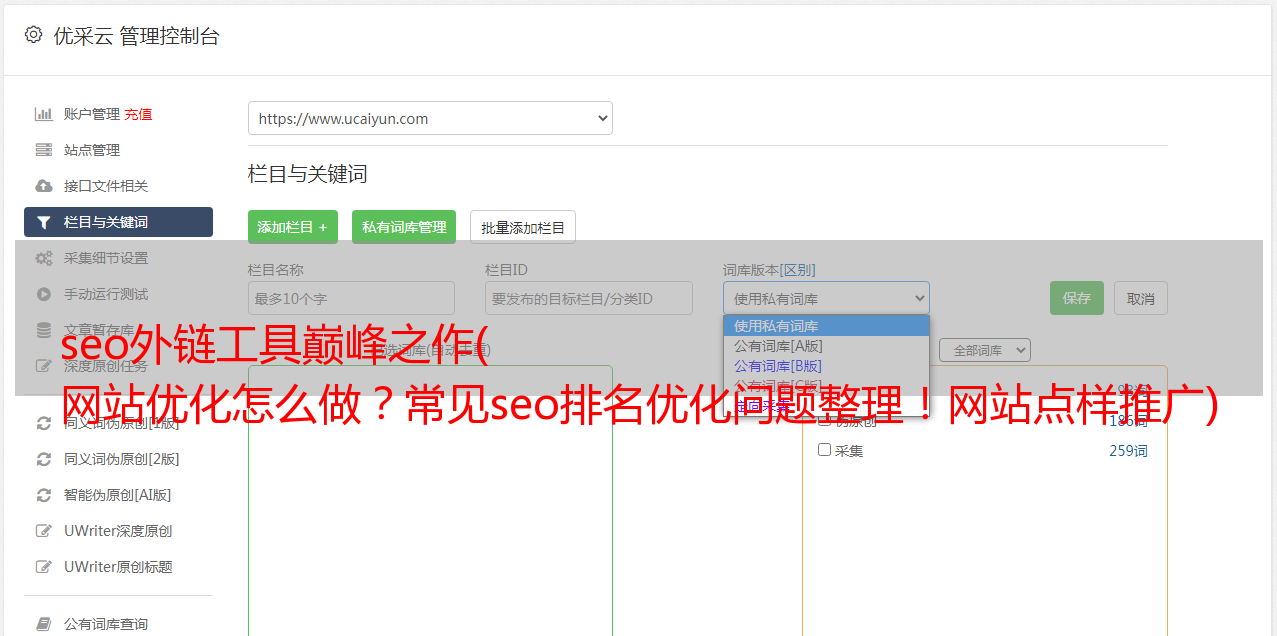Click the 添加栏目 + green button
Image resolution: width=1277 pixels, height=636 pixels.
[x=293, y=227]
